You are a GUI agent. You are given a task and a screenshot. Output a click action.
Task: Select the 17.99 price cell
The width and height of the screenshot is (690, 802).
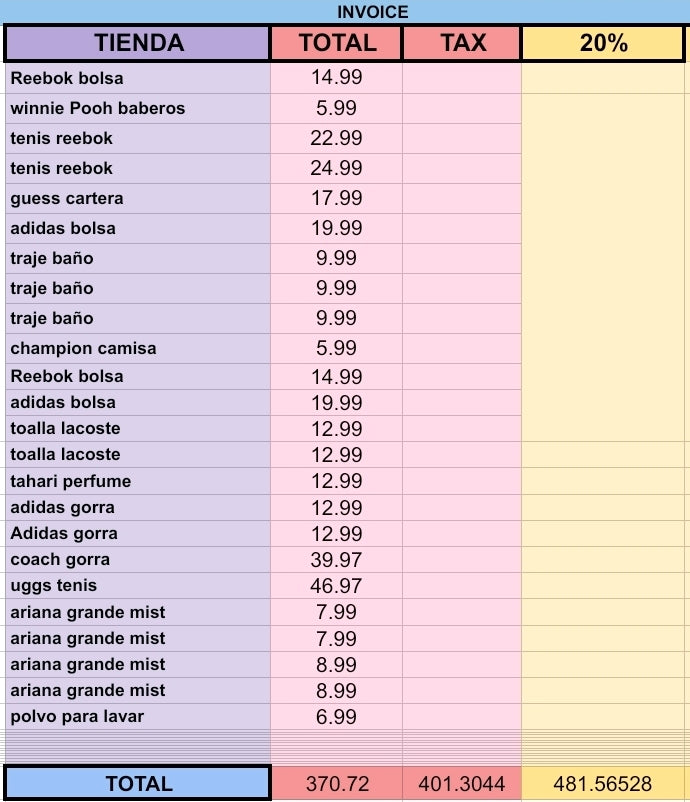[337, 198]
